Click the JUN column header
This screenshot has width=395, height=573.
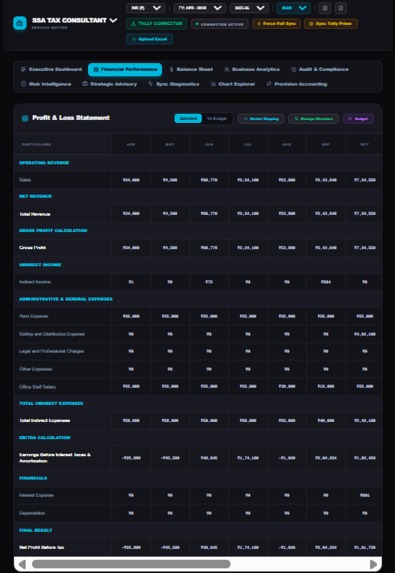[x=209, y=144]
